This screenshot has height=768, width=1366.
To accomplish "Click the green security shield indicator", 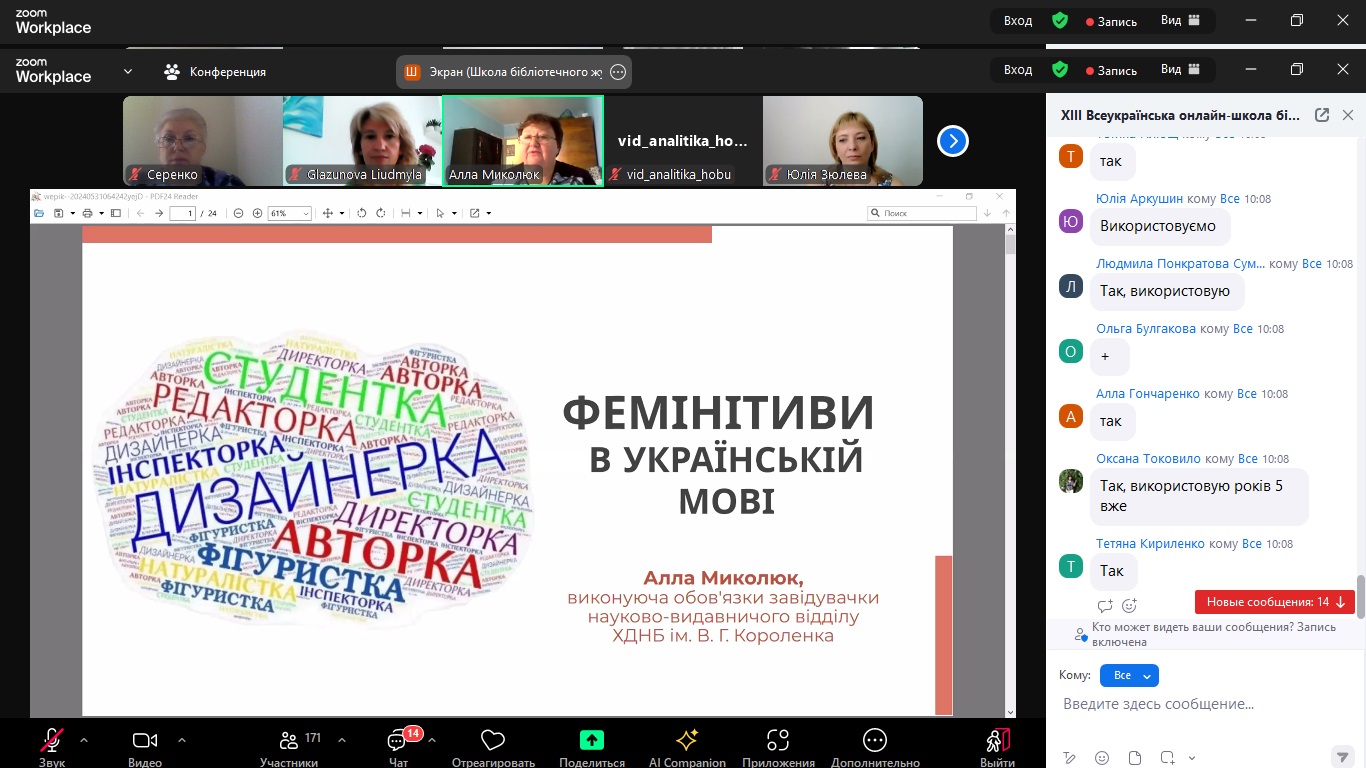I will [x=1060, y=70].
